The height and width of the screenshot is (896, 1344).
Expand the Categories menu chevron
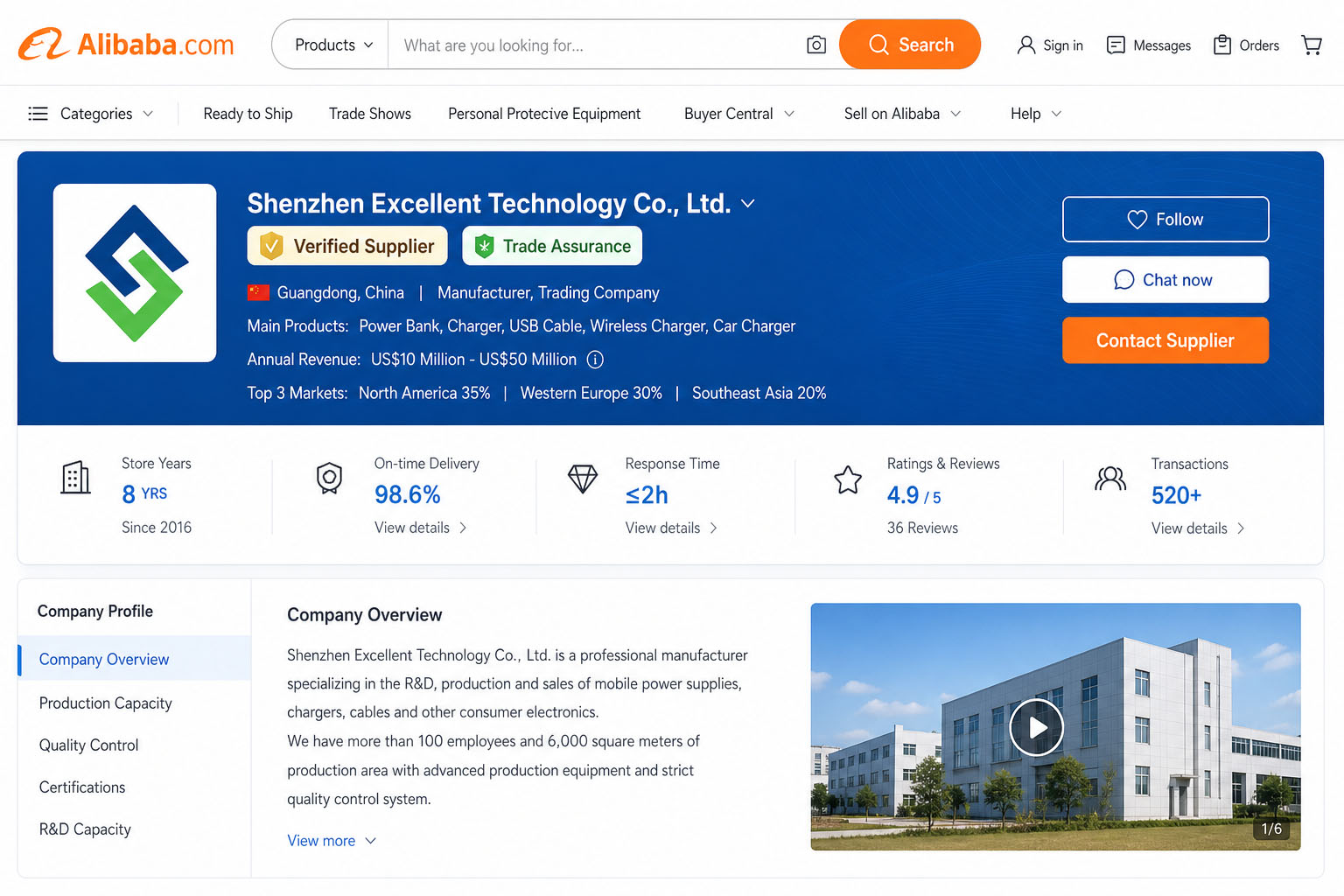coord(148,114)
